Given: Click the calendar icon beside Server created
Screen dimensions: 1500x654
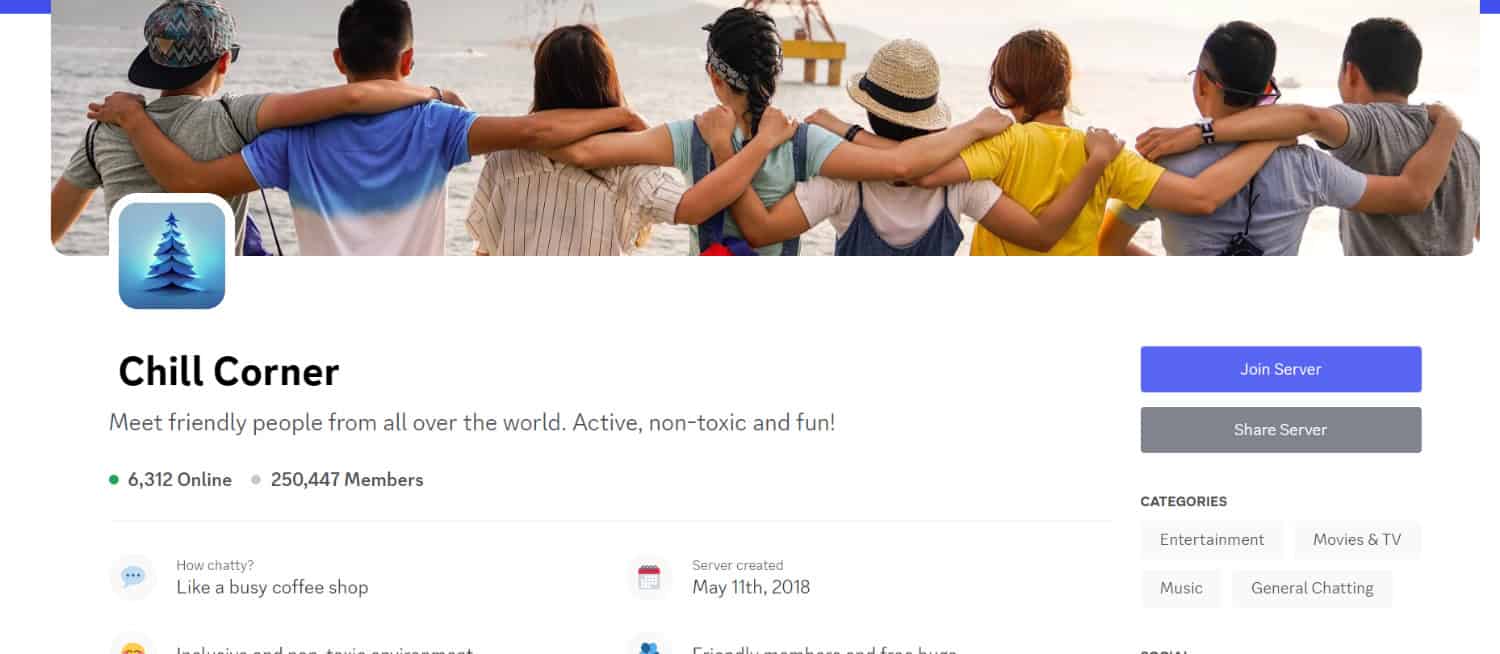Looking at the screenshot, I should coord(649,577).
